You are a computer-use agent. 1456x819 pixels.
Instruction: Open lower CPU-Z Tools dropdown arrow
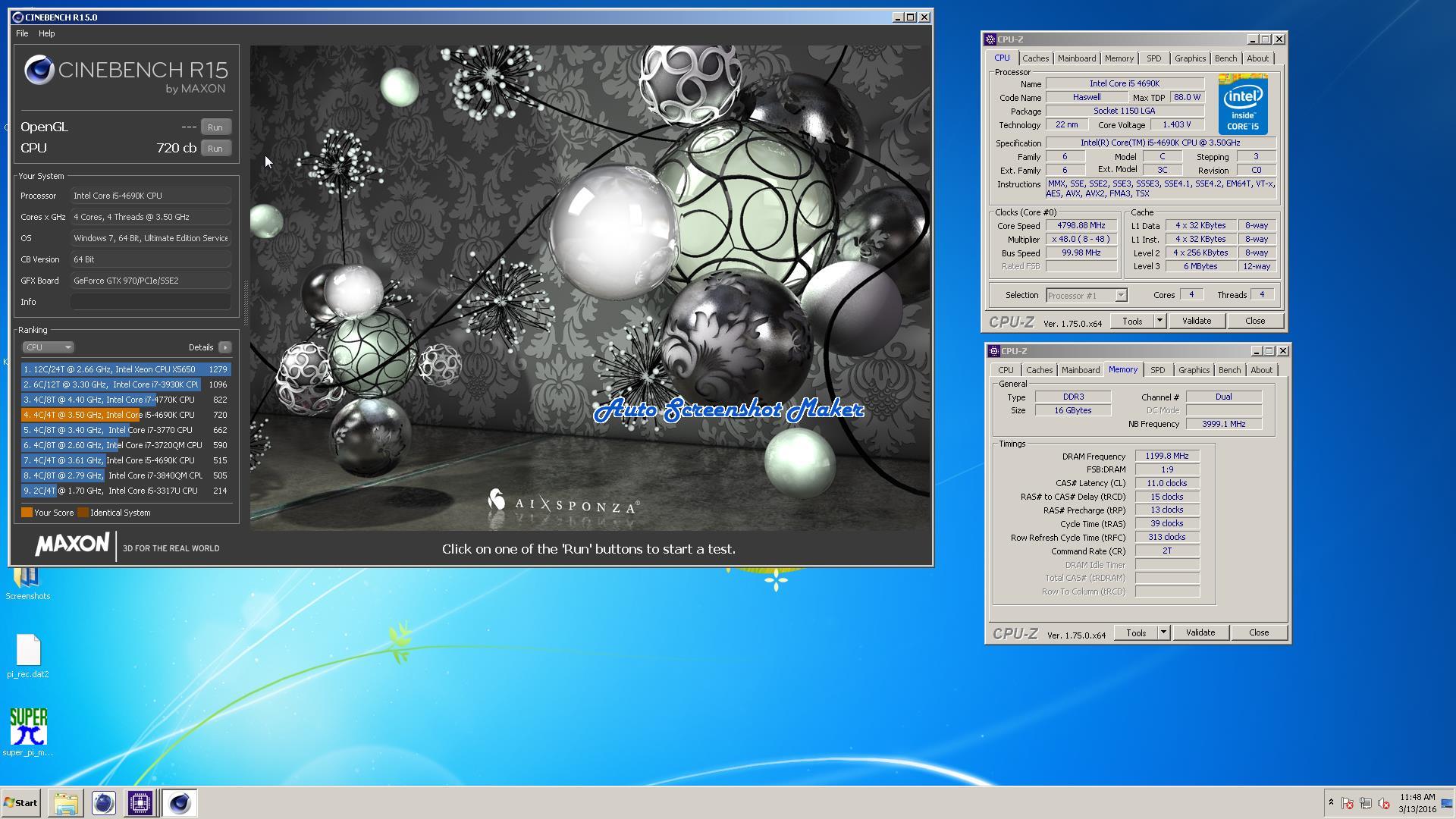(x=1163, y=633)
